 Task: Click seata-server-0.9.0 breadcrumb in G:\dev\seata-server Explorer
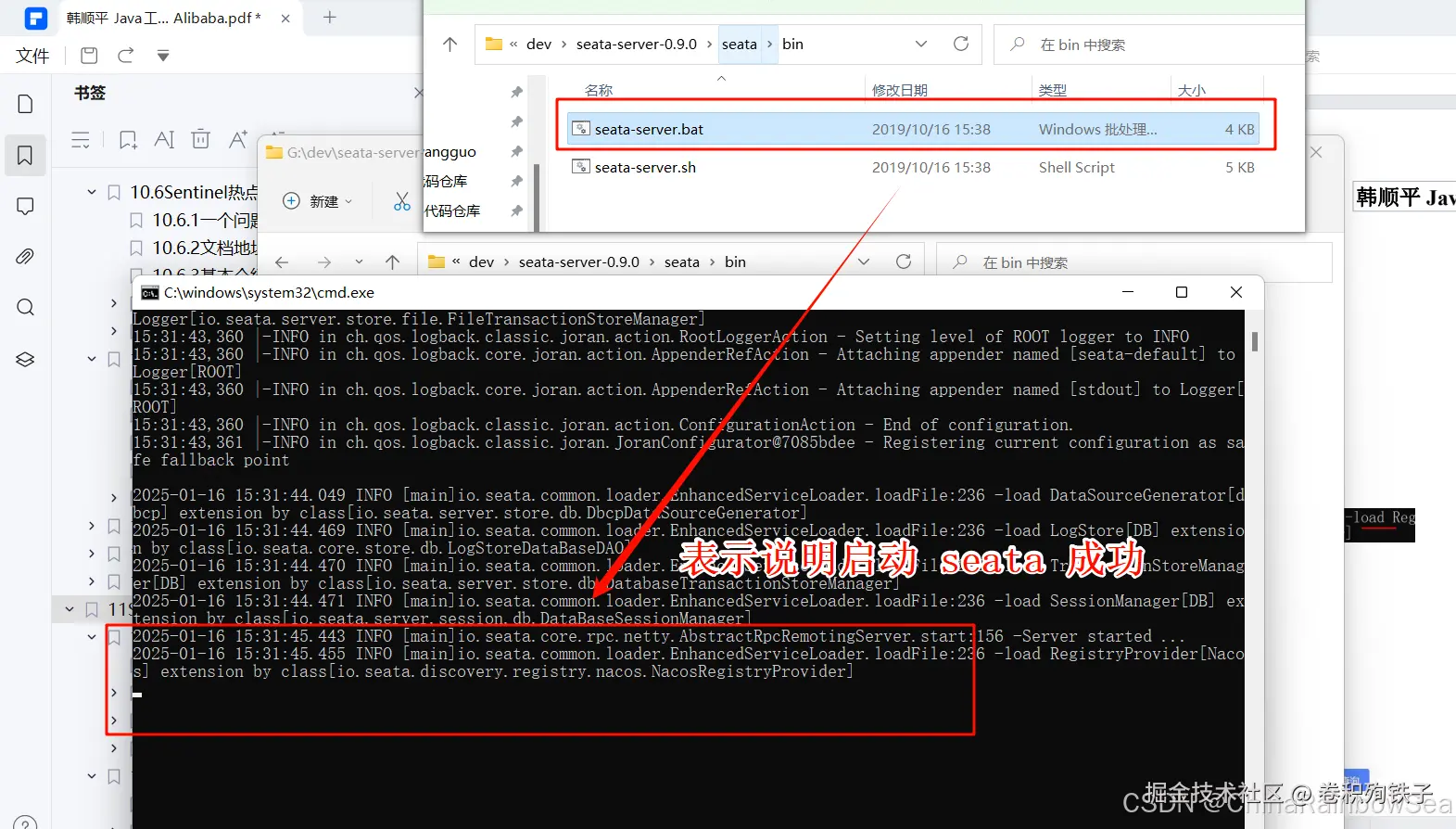point(579,261)
